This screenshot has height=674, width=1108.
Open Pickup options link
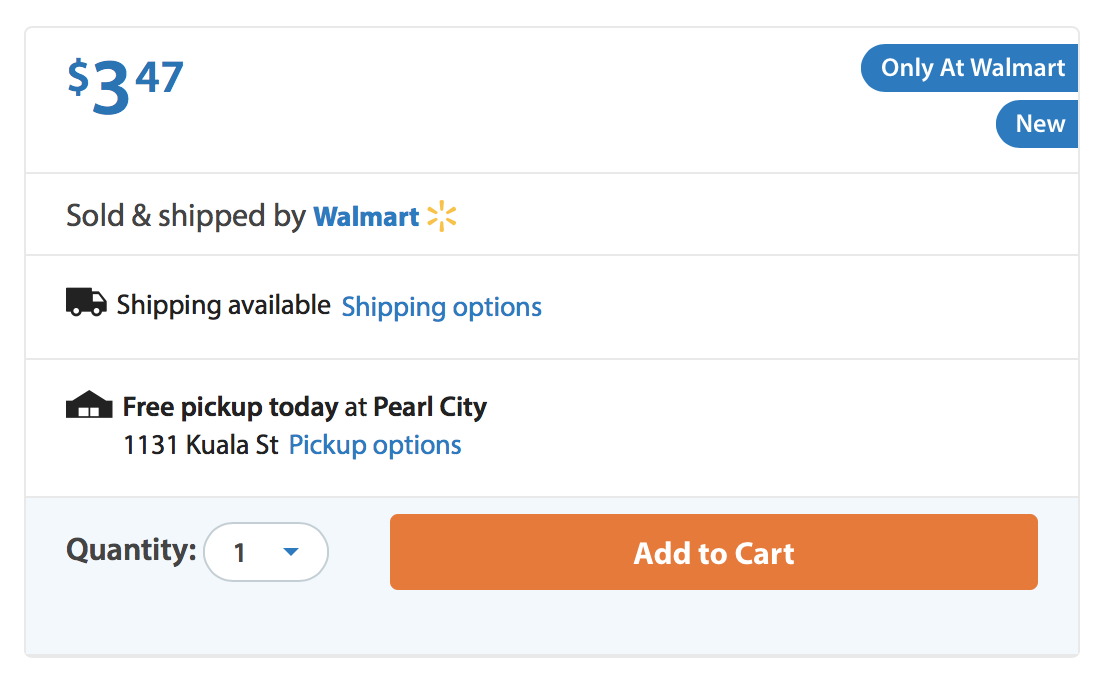(375, 445)
